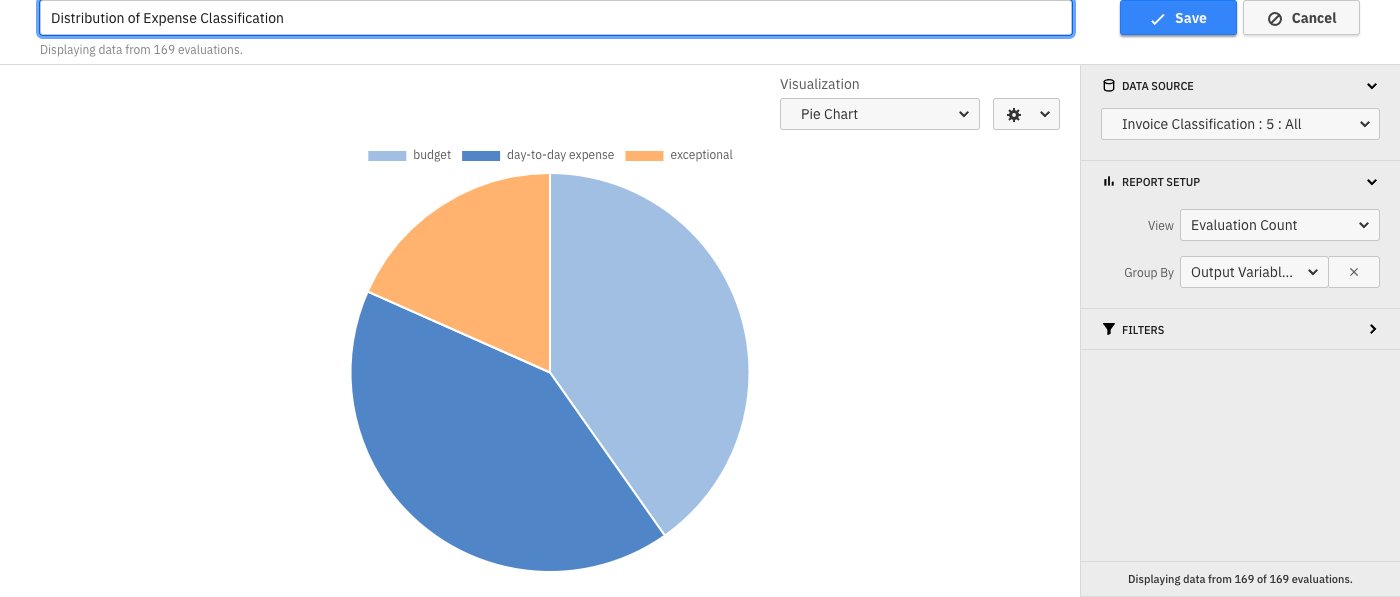This screenshot has height=597, width=1400.
Task: Collapse the REPORT SETUP section
Action: pos(1371,182)
